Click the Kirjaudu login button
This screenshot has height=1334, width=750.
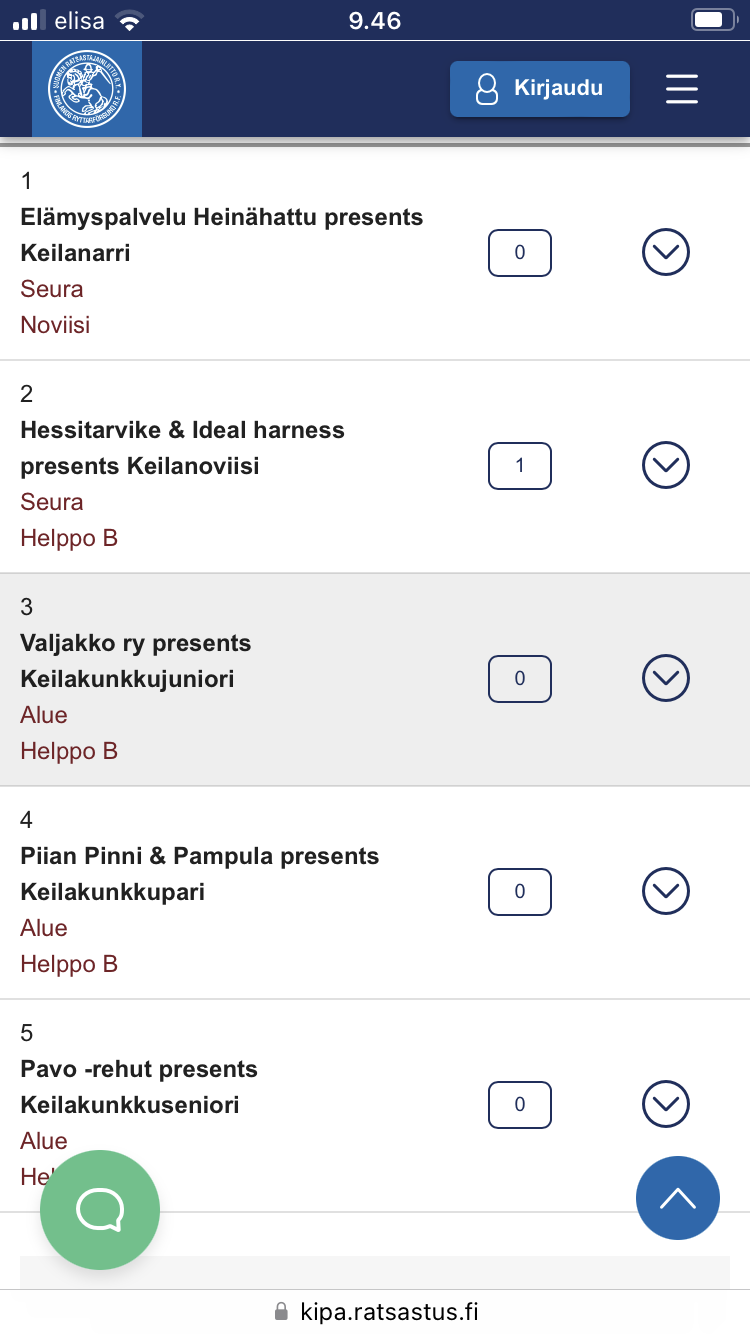(540, 89)
